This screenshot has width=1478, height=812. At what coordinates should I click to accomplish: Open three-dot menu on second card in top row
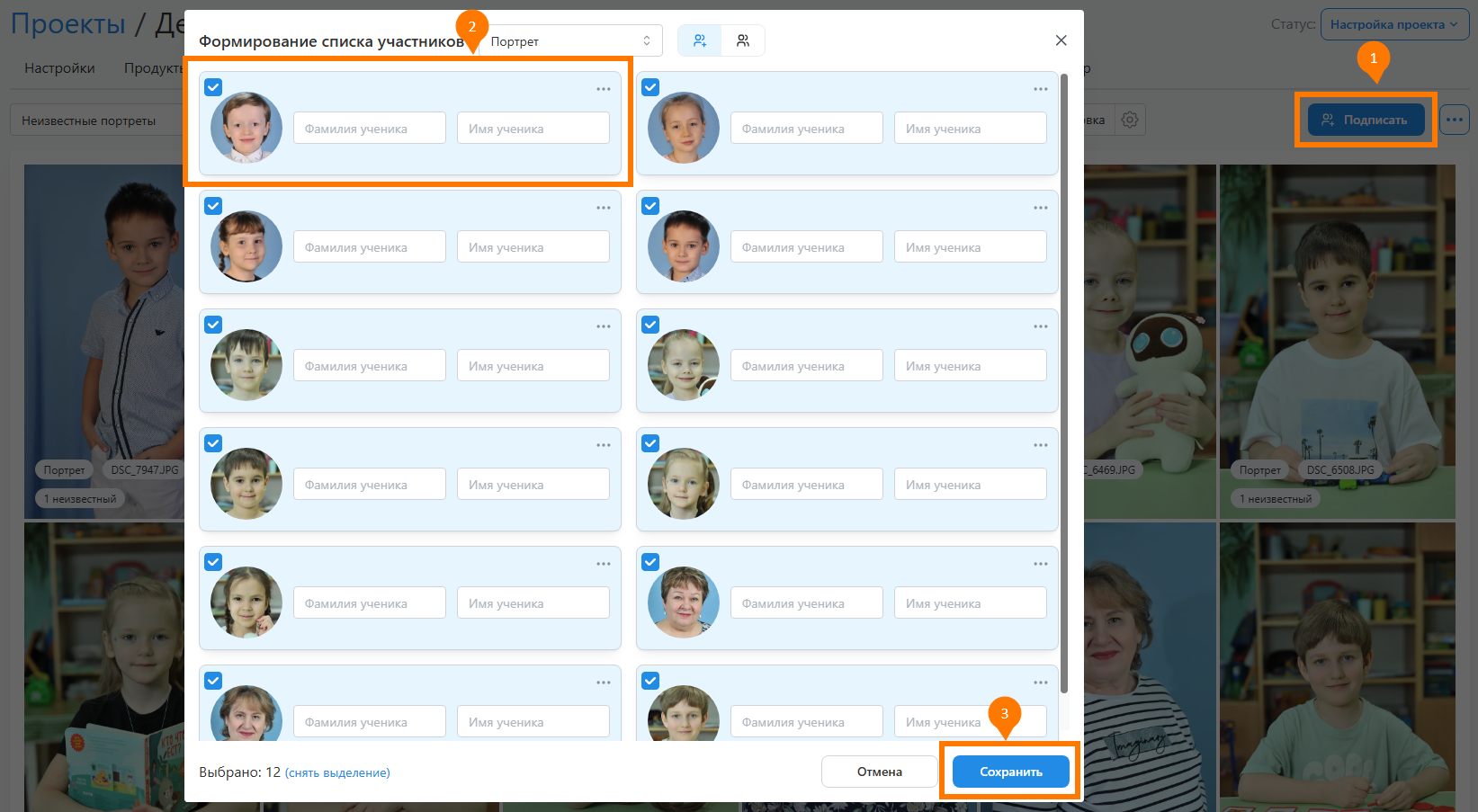[x=1040, y=89]
